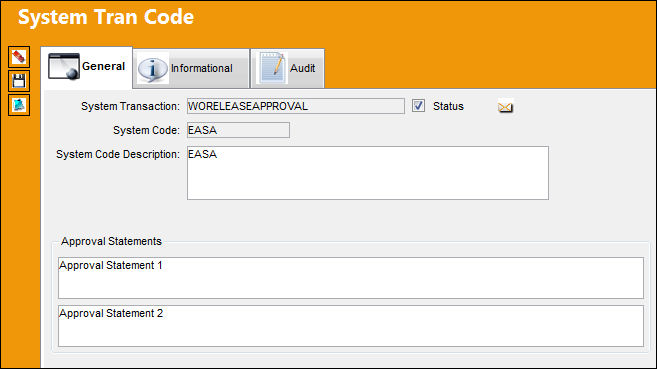Screen dimensions: 657x369
Task: Click the System Tran Code title
Action: (x=106, y=17)
